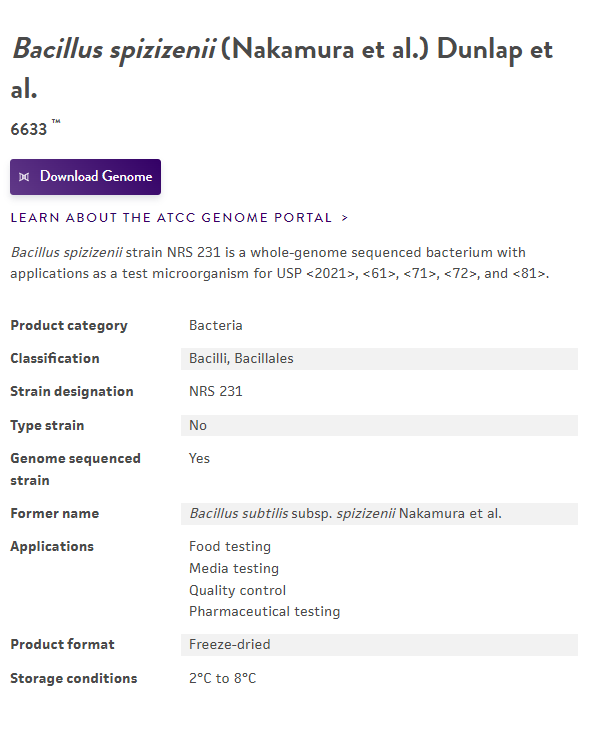Select the Bacteria product category value
The height and width of the screenshot is (731, 611).
click(216, 325)
